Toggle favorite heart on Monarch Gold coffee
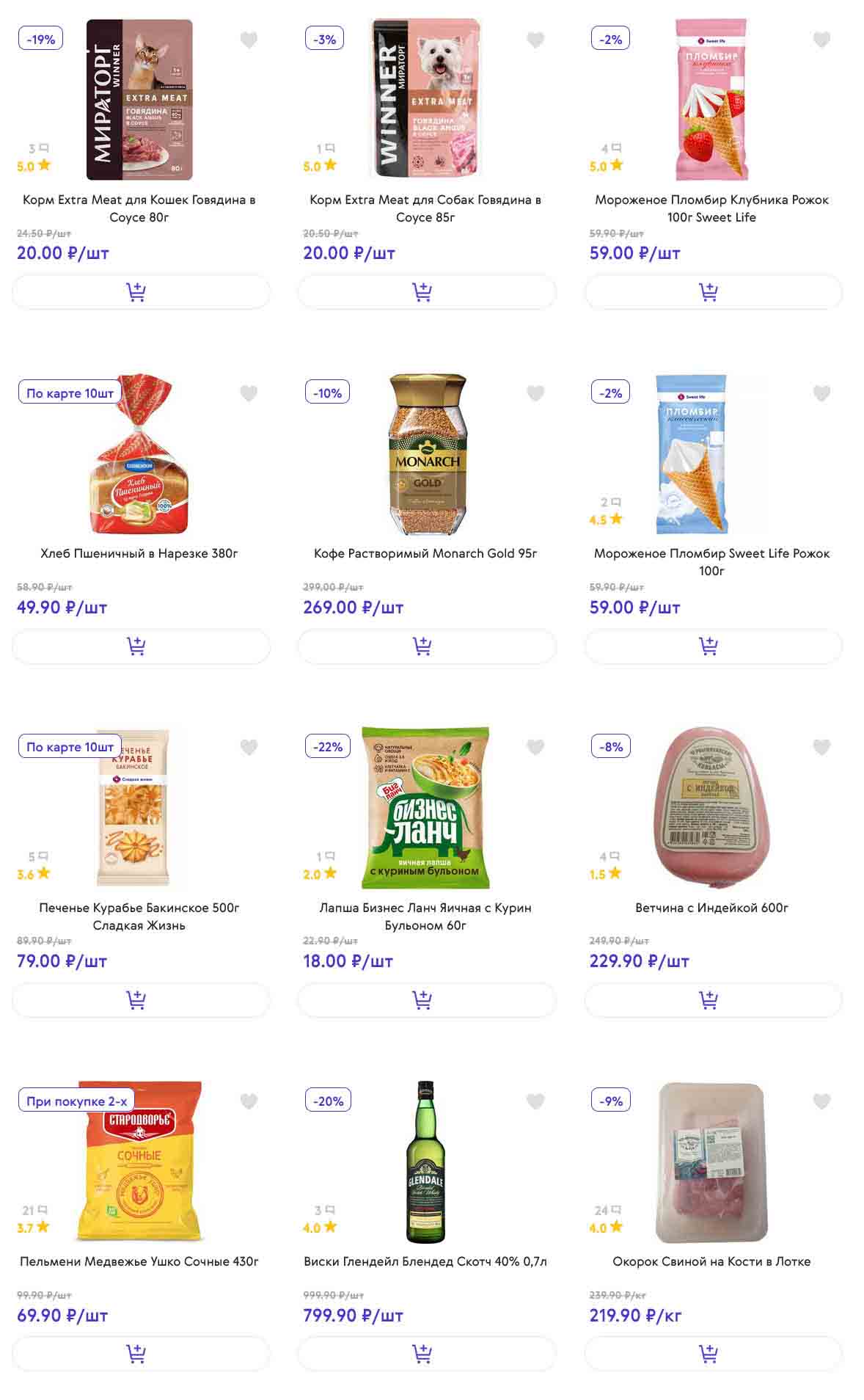Screen dimensions: 864x1400 pos(535,393)
